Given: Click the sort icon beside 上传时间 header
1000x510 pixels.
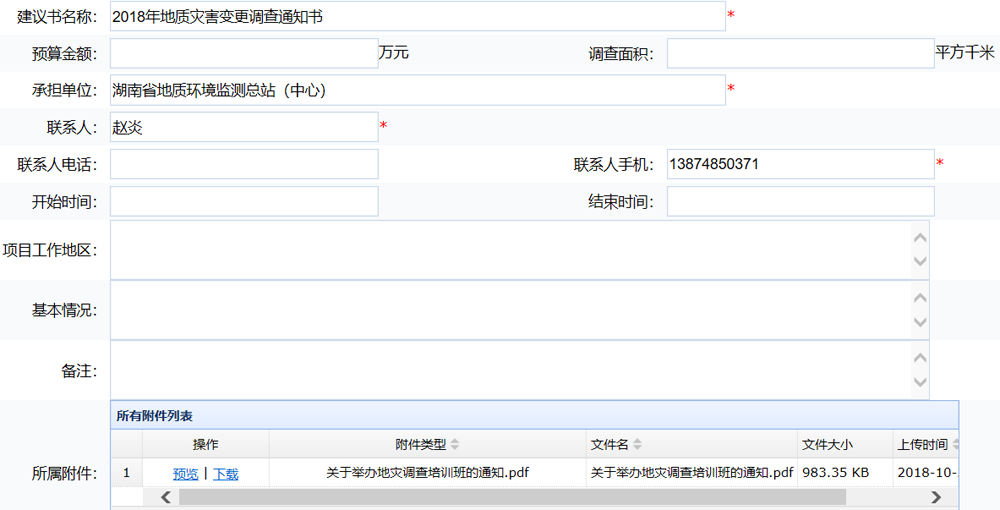Looking at the screenshot, I should click(x=954, y=445).
